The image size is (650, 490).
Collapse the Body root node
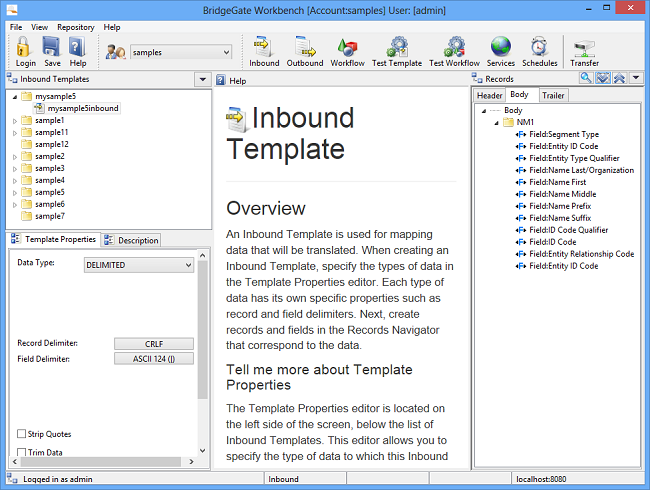coord(484,111)
